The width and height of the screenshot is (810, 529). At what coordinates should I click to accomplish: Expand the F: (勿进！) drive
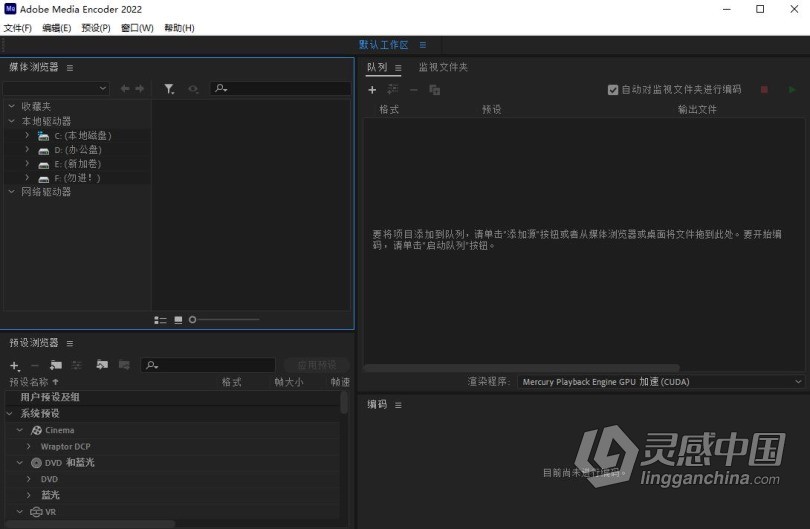click(x=27, y=177)
